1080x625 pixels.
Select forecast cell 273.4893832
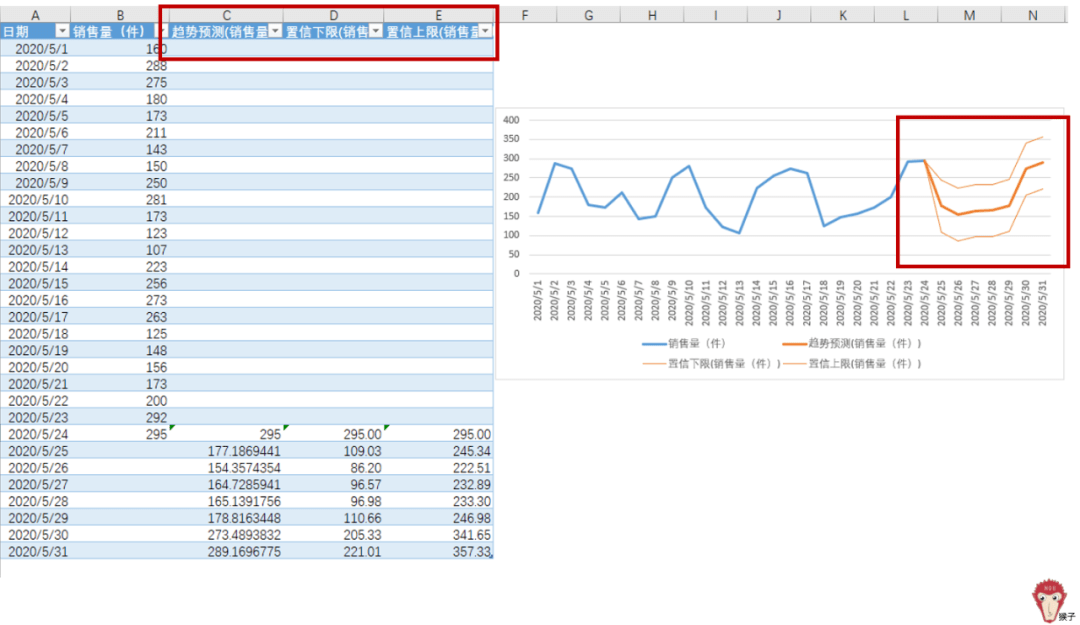[x=226, y=535]
